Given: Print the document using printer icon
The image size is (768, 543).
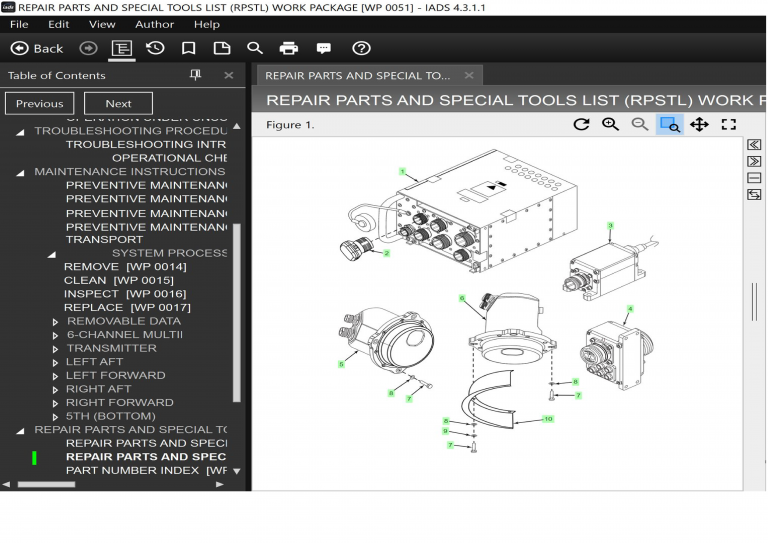Looking at the screenshot, I should tap(289, 48).
